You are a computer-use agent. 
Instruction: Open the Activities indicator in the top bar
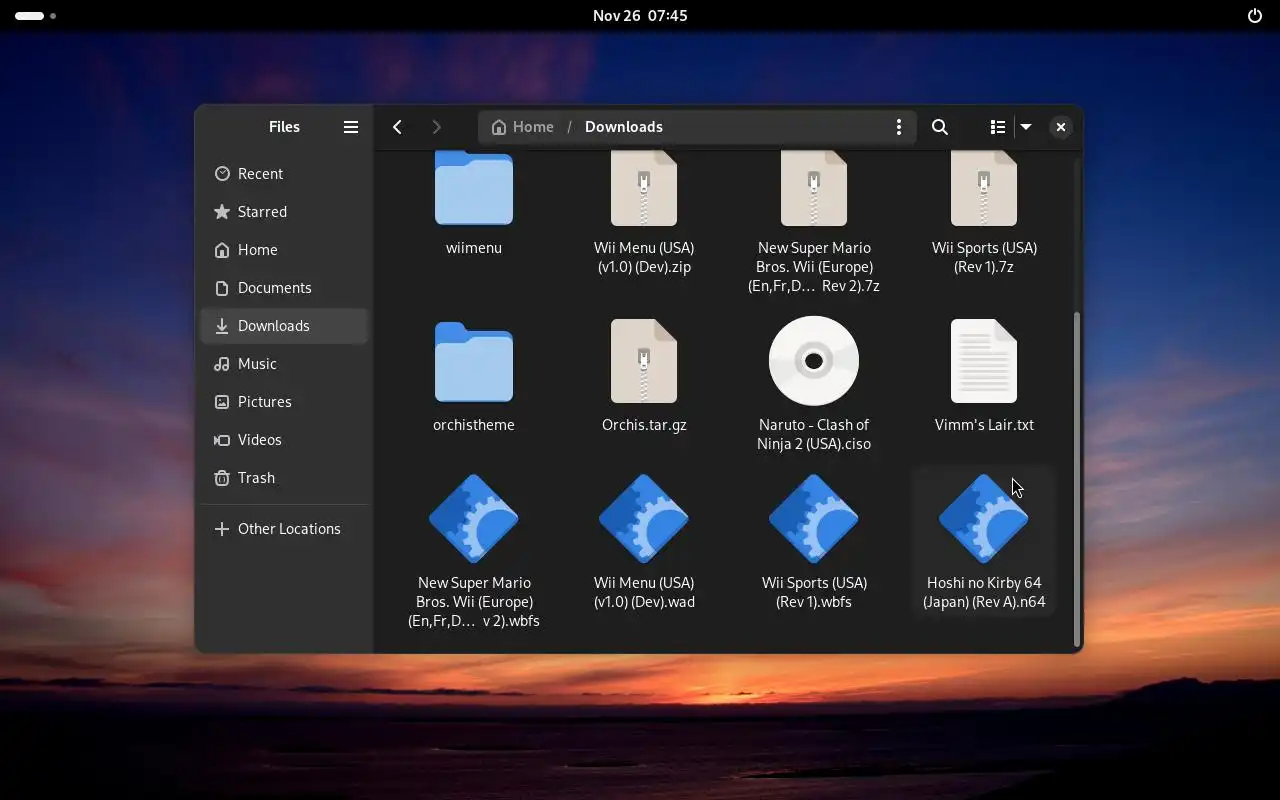35,16
